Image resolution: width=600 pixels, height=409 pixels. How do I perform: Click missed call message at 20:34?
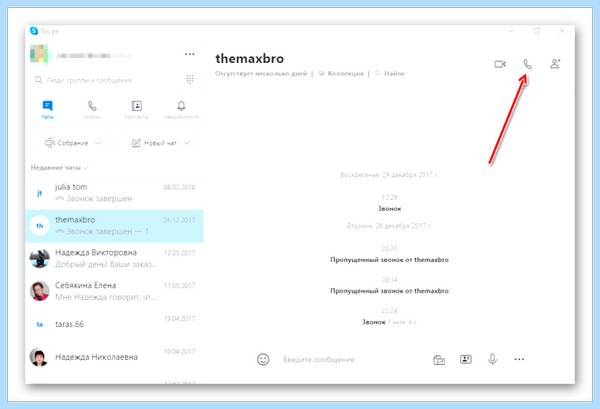click(390, 291)
